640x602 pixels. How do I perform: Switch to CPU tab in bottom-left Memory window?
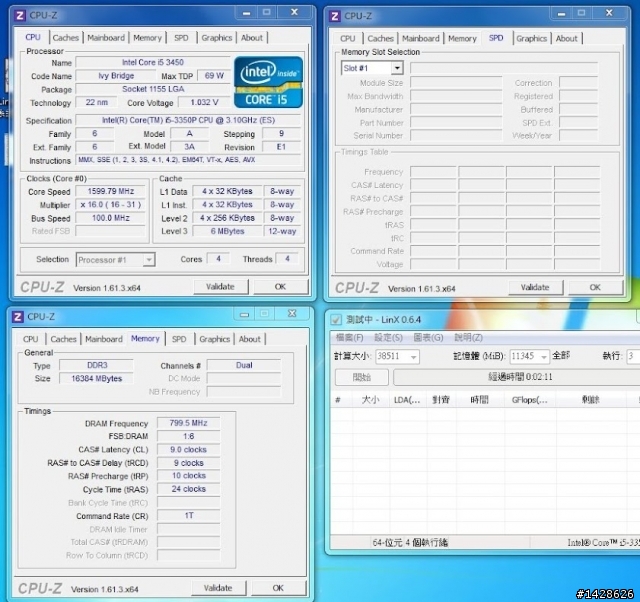[31, 339]
